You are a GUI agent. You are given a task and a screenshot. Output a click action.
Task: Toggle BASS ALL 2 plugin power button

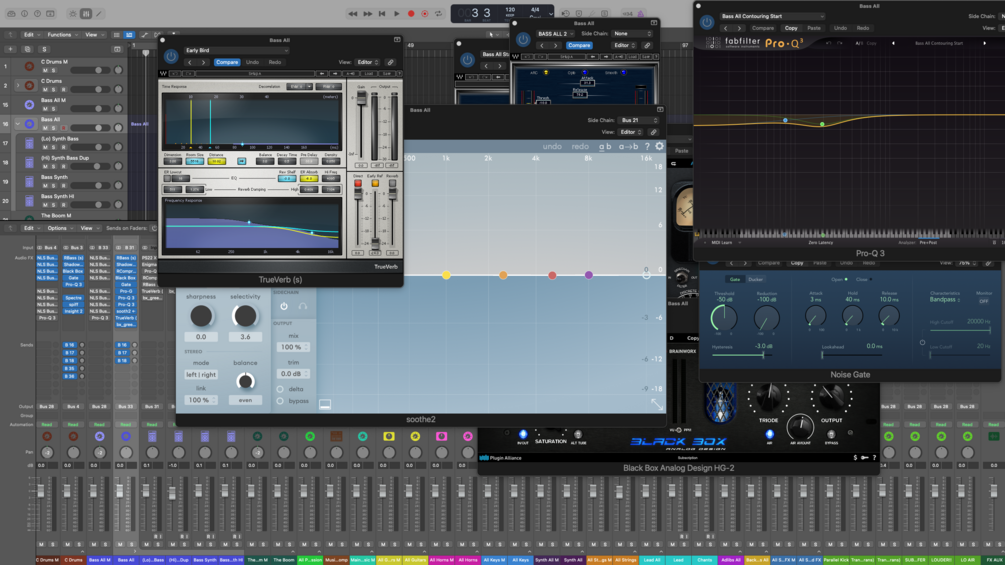click(x=523, y=40)
